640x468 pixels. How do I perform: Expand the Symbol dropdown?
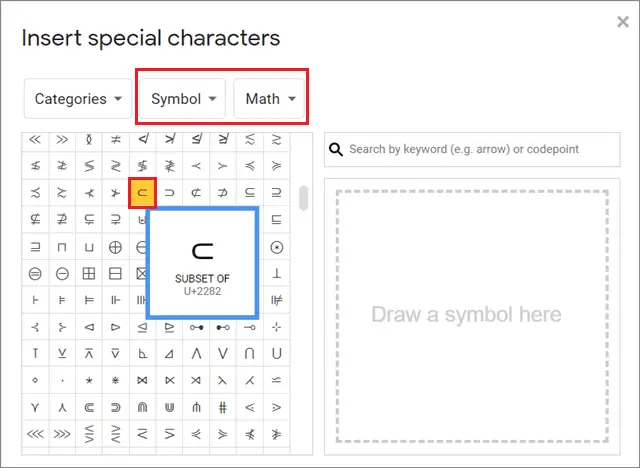point(182,99)
